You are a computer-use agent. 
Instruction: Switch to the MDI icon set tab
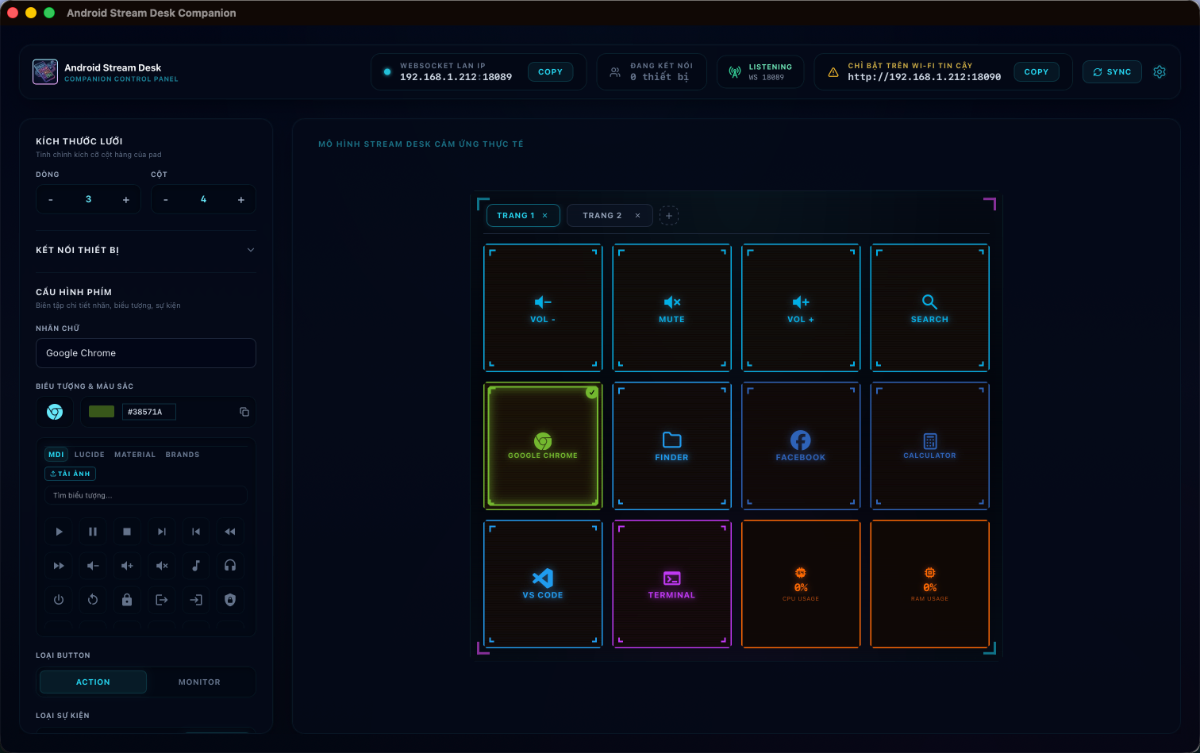tap(56, 454)
